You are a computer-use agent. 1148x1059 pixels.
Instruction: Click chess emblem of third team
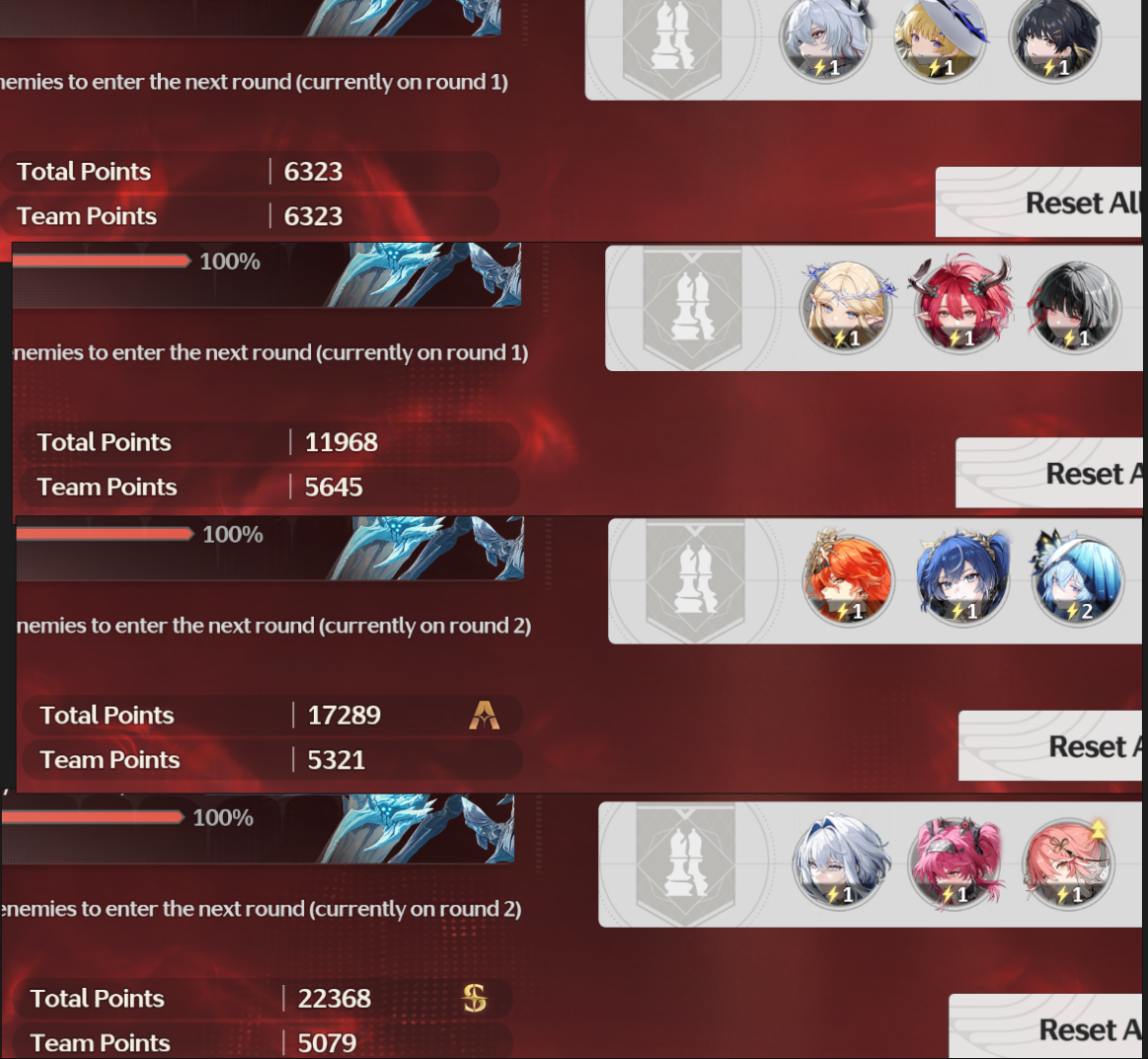pyautogui.click(x=696, y=580)
